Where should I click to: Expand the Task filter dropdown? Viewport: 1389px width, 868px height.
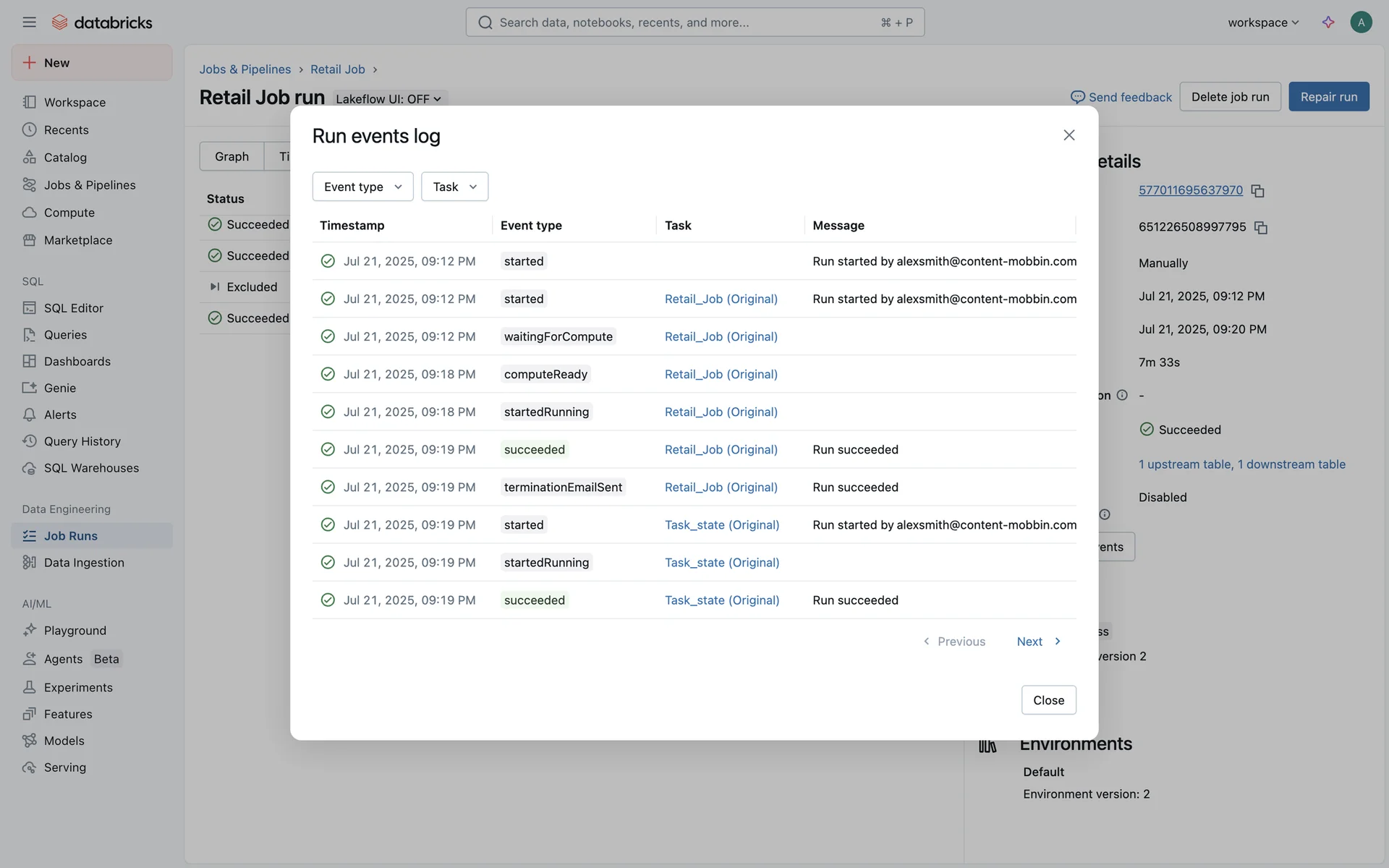point(454,187)
